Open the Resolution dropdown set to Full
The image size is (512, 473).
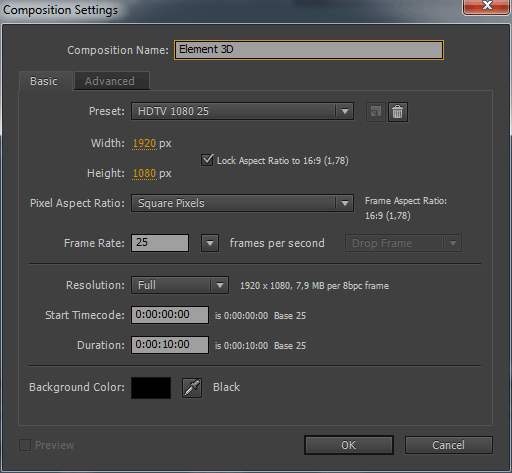point(180,285)
